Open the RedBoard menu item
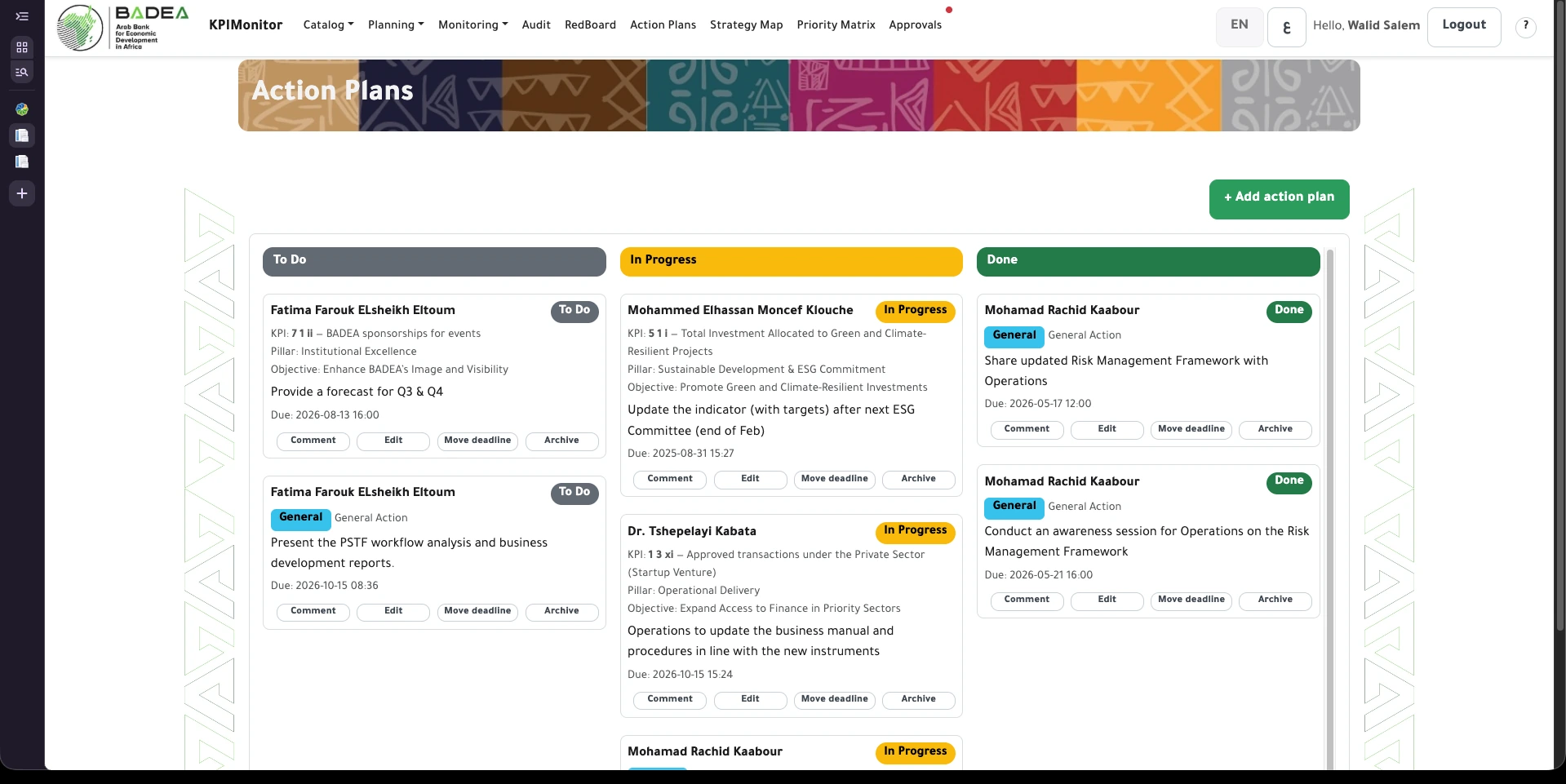The width and height of the screenshot is (1566, 784). click(590, 25)
